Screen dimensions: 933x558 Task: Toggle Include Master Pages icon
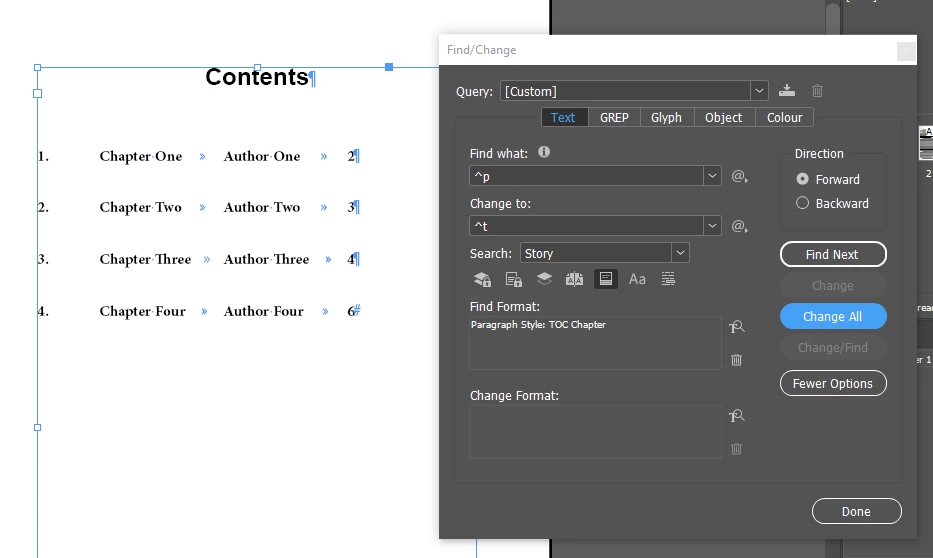(574, 279)
